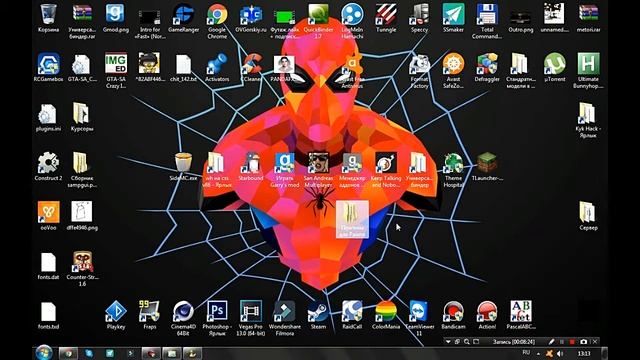Take a screenshot with recorder camera icon

click(584, 342)
